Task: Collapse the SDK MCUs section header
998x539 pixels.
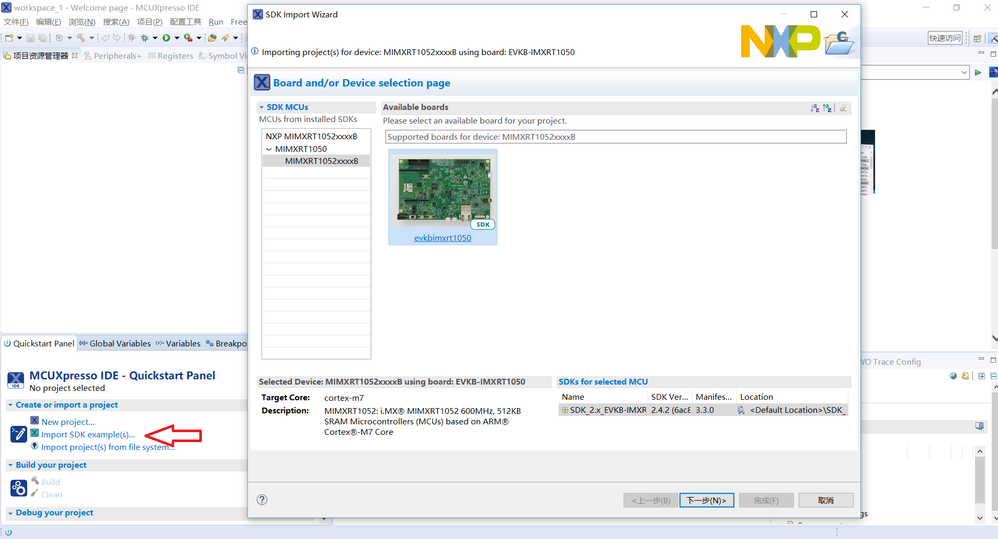Action: (261, 108)
